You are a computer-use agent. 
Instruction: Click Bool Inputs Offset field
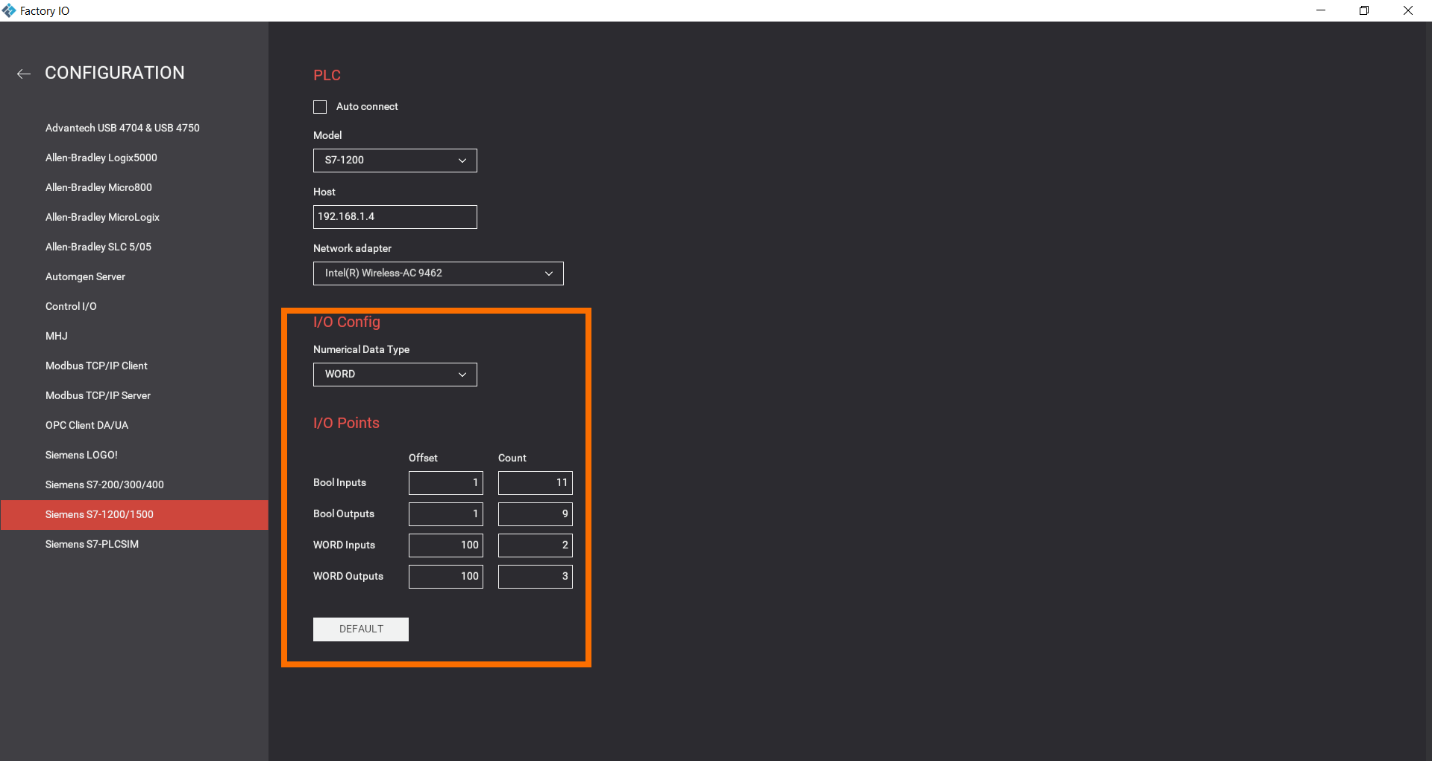pyautogui.click(x=446, y=483)
